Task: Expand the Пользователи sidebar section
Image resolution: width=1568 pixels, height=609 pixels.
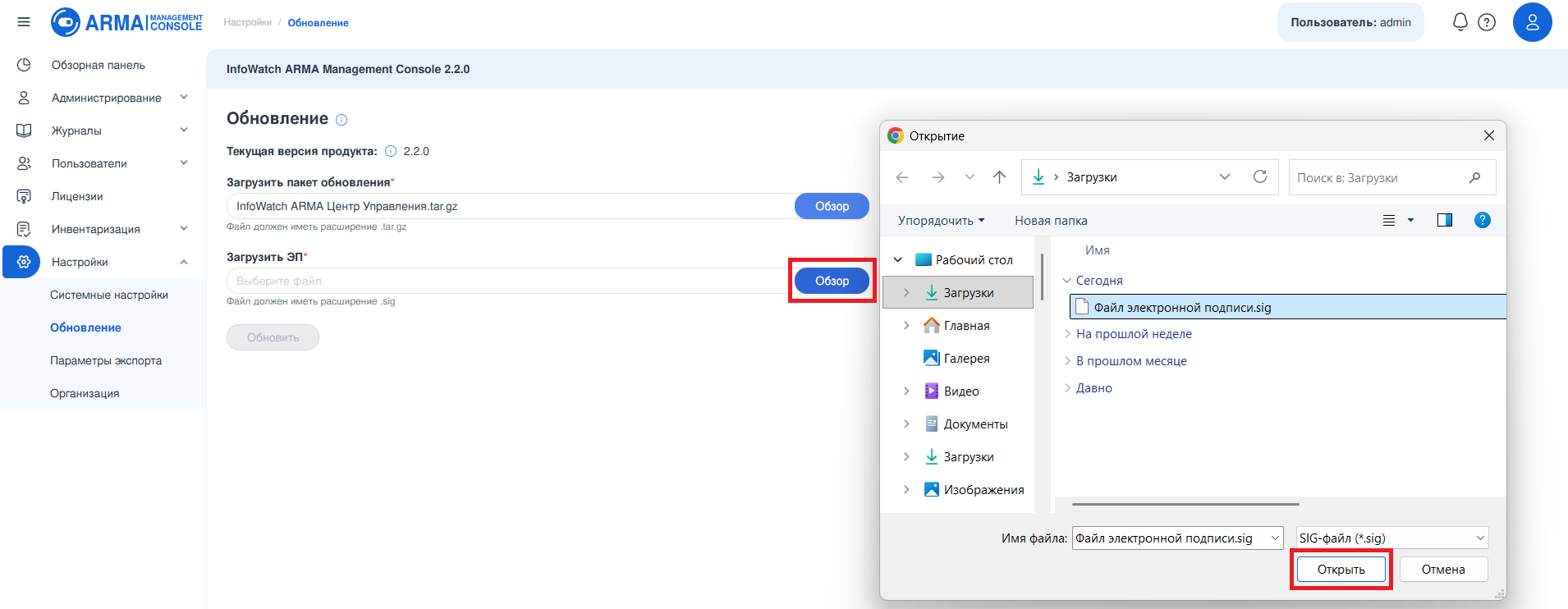Action: tap(184, 163)
